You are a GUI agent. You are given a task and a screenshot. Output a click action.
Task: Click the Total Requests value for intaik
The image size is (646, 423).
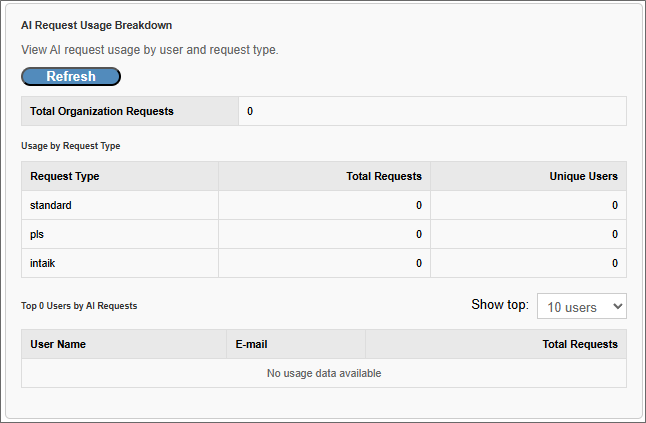coord(418,263)
